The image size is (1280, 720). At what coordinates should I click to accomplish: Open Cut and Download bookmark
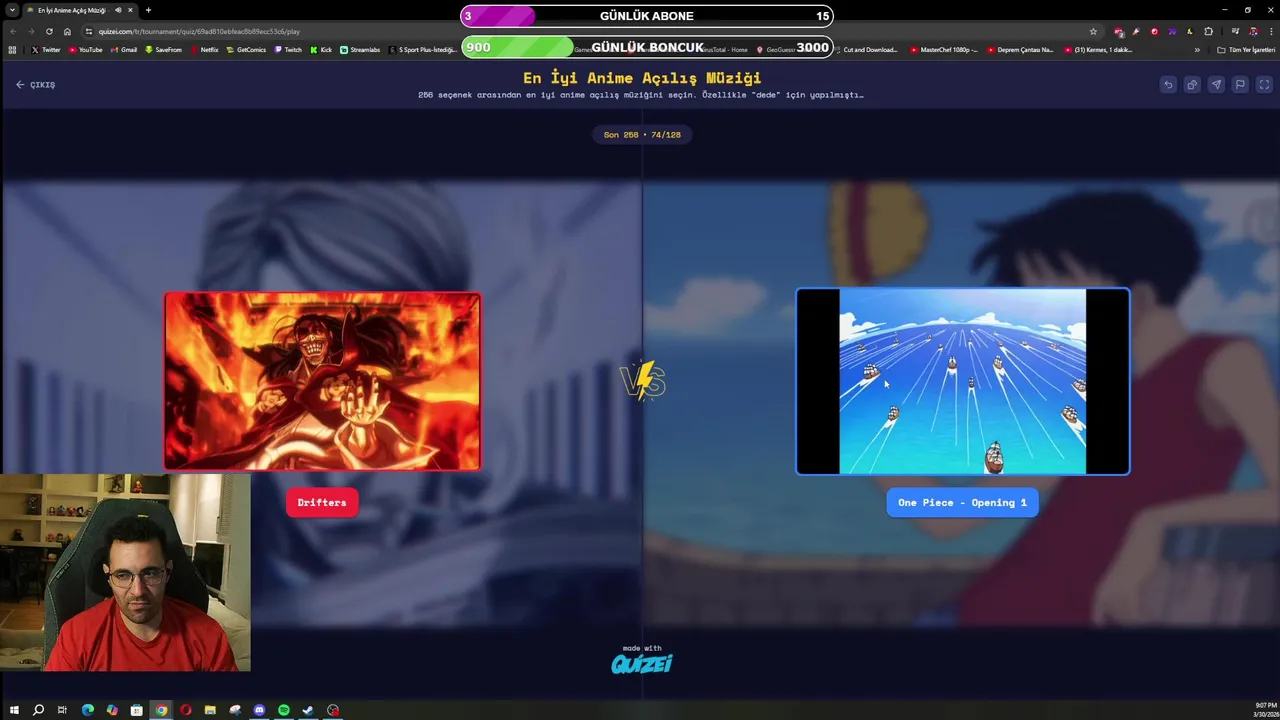coord(865,49)
